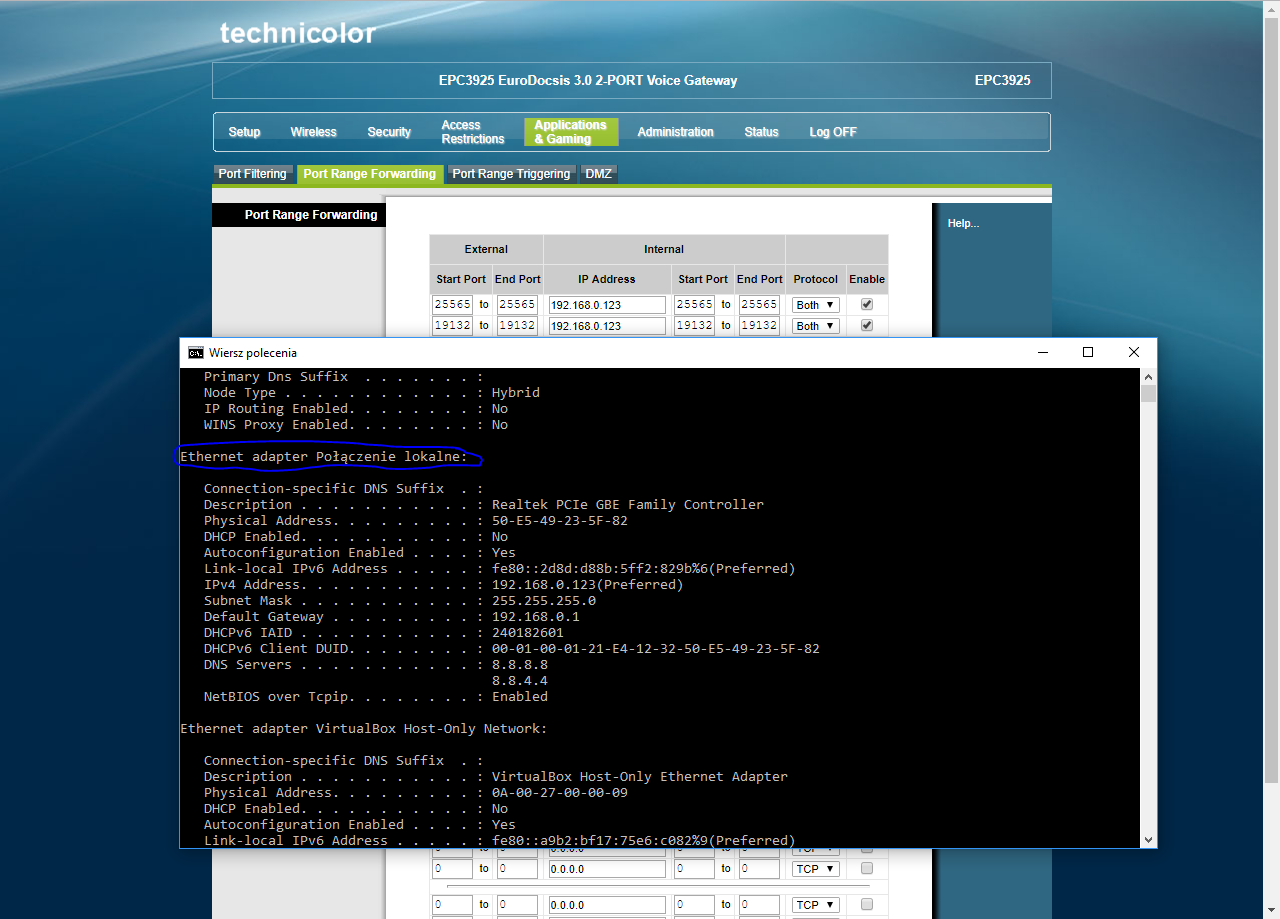Click the default gateway value '192.168.0.1'
The height and width of the screenshot is (919, 1280).
coord(536,617)
